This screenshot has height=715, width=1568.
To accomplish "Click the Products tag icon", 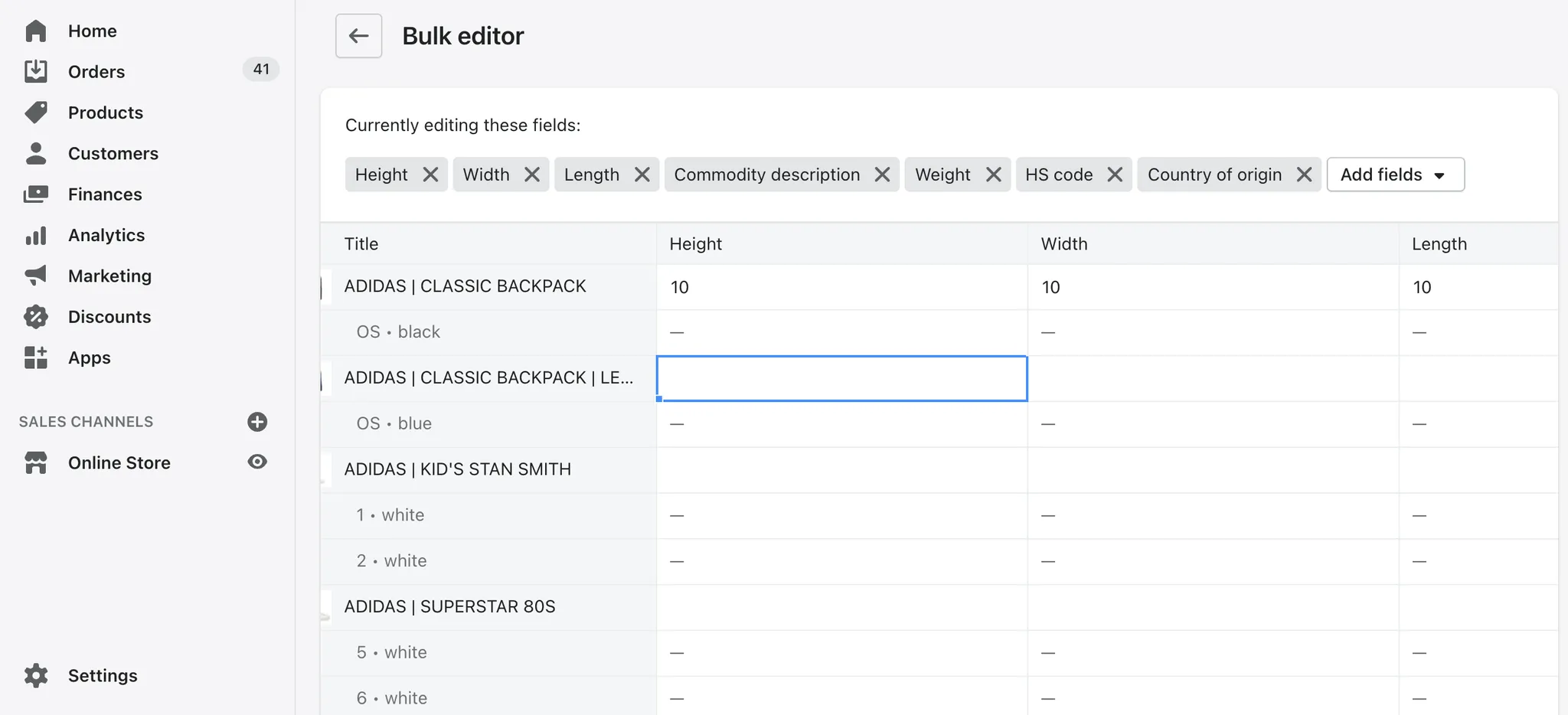I will (36, 113).
